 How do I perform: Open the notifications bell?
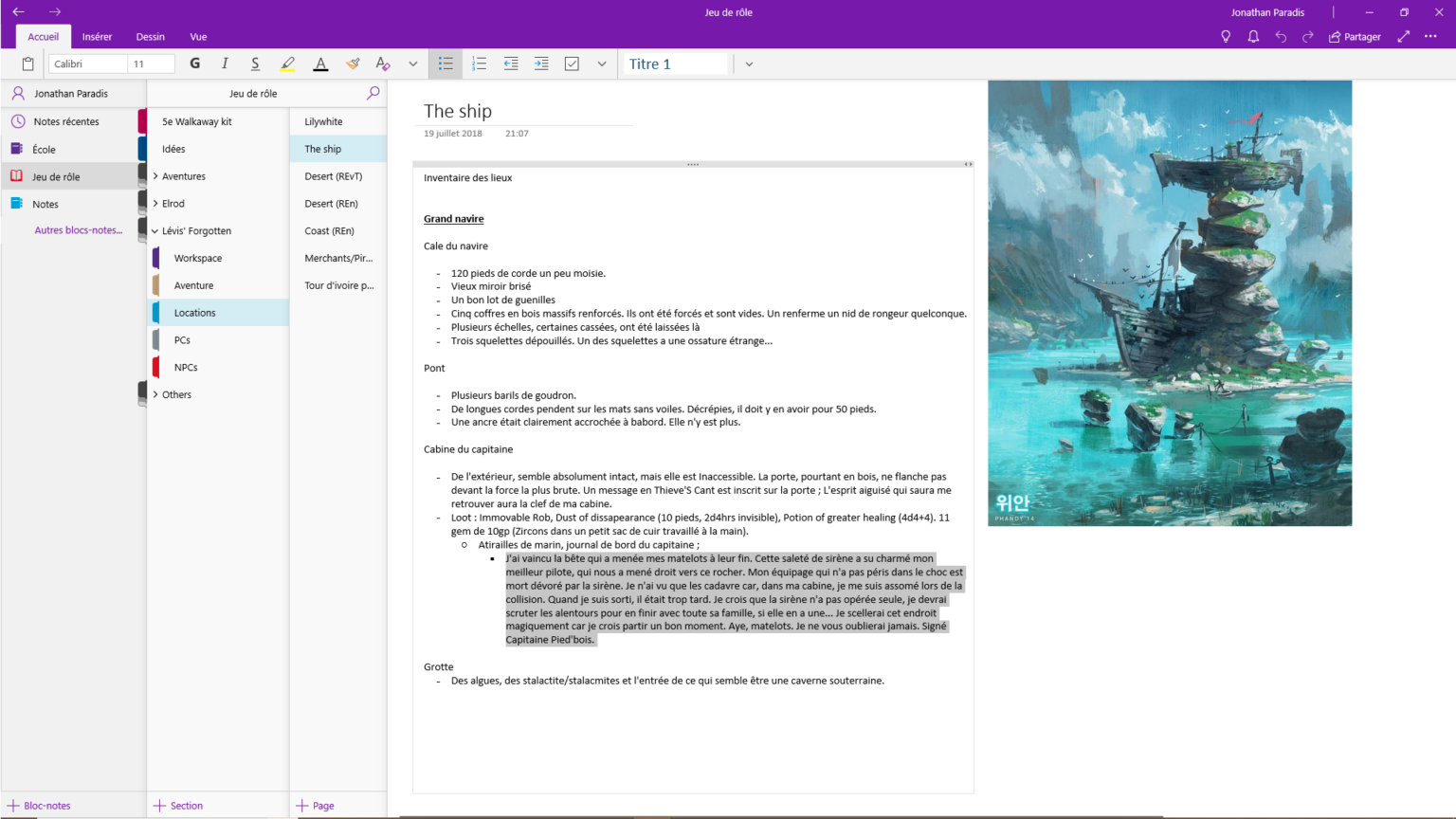(x=1253, y=37)
